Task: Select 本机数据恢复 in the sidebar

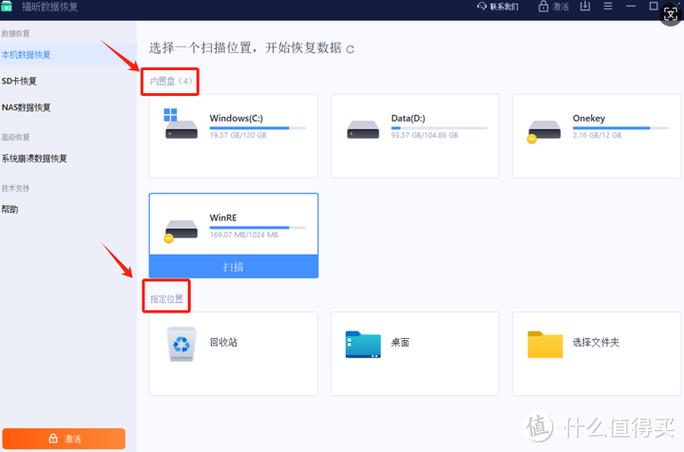Action: pos(26,55)
